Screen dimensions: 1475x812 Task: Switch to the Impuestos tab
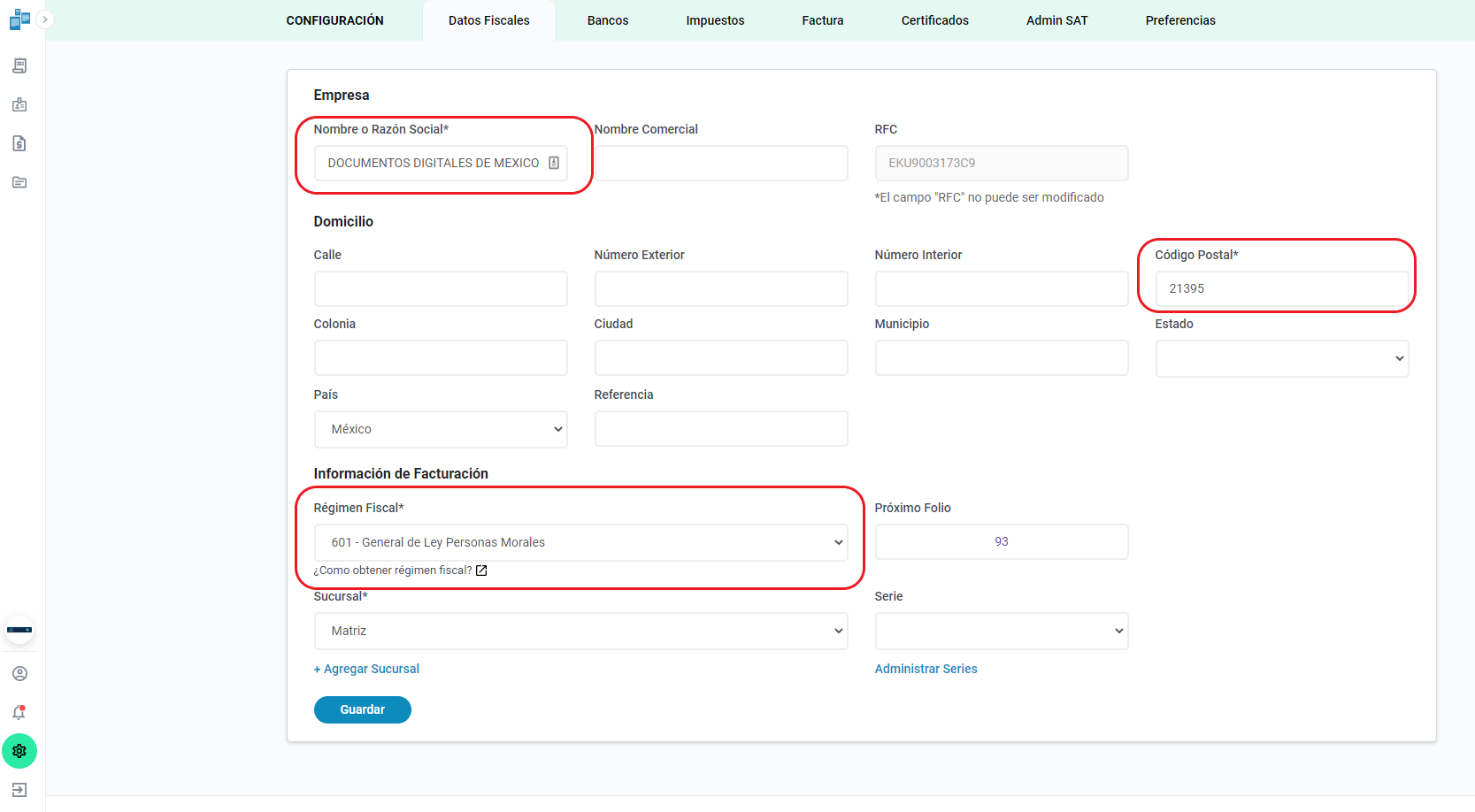(x=715, y=20)
